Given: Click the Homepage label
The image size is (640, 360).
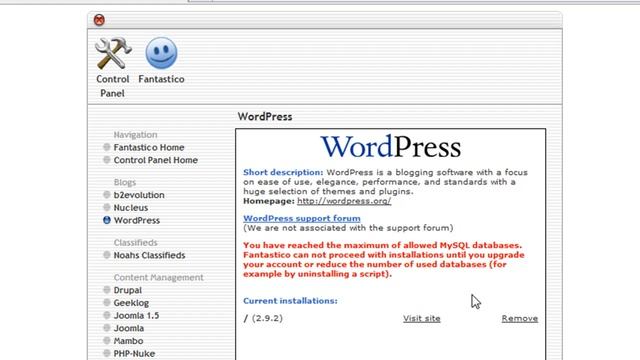Looking at the screenshot, I should click(269, 201).
